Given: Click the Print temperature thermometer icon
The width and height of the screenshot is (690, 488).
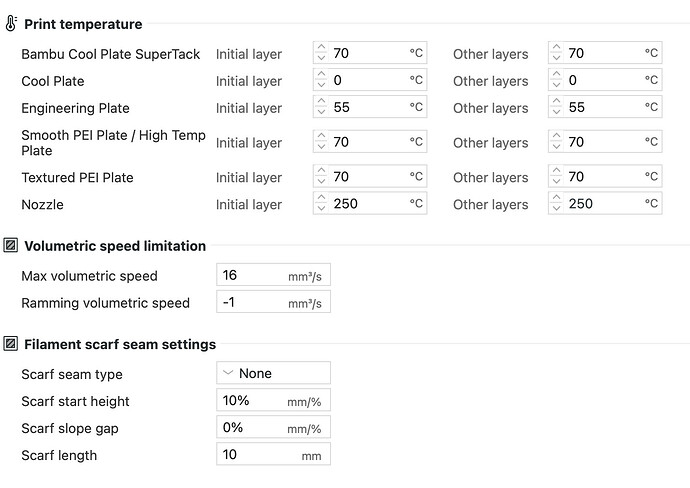Looking at the screenshot, I should click(x=11, y=24).
